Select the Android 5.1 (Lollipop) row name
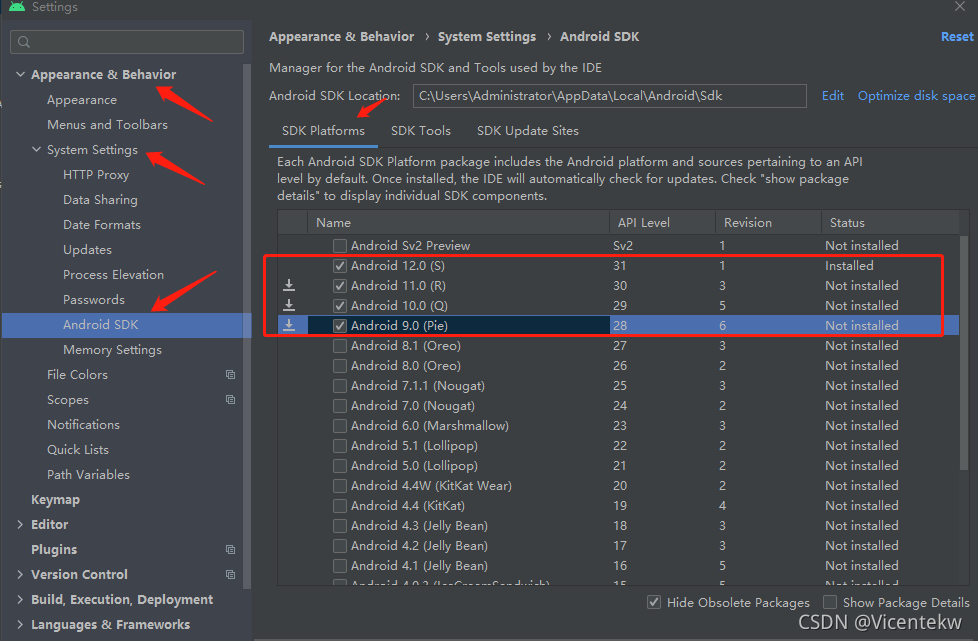The image size is (978, 641). [414, 445]
